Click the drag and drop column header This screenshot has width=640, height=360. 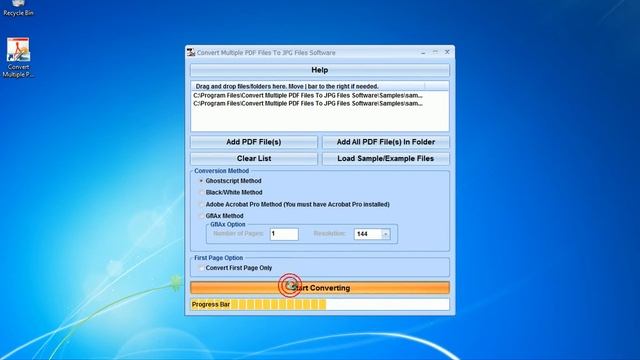(308, 86)
